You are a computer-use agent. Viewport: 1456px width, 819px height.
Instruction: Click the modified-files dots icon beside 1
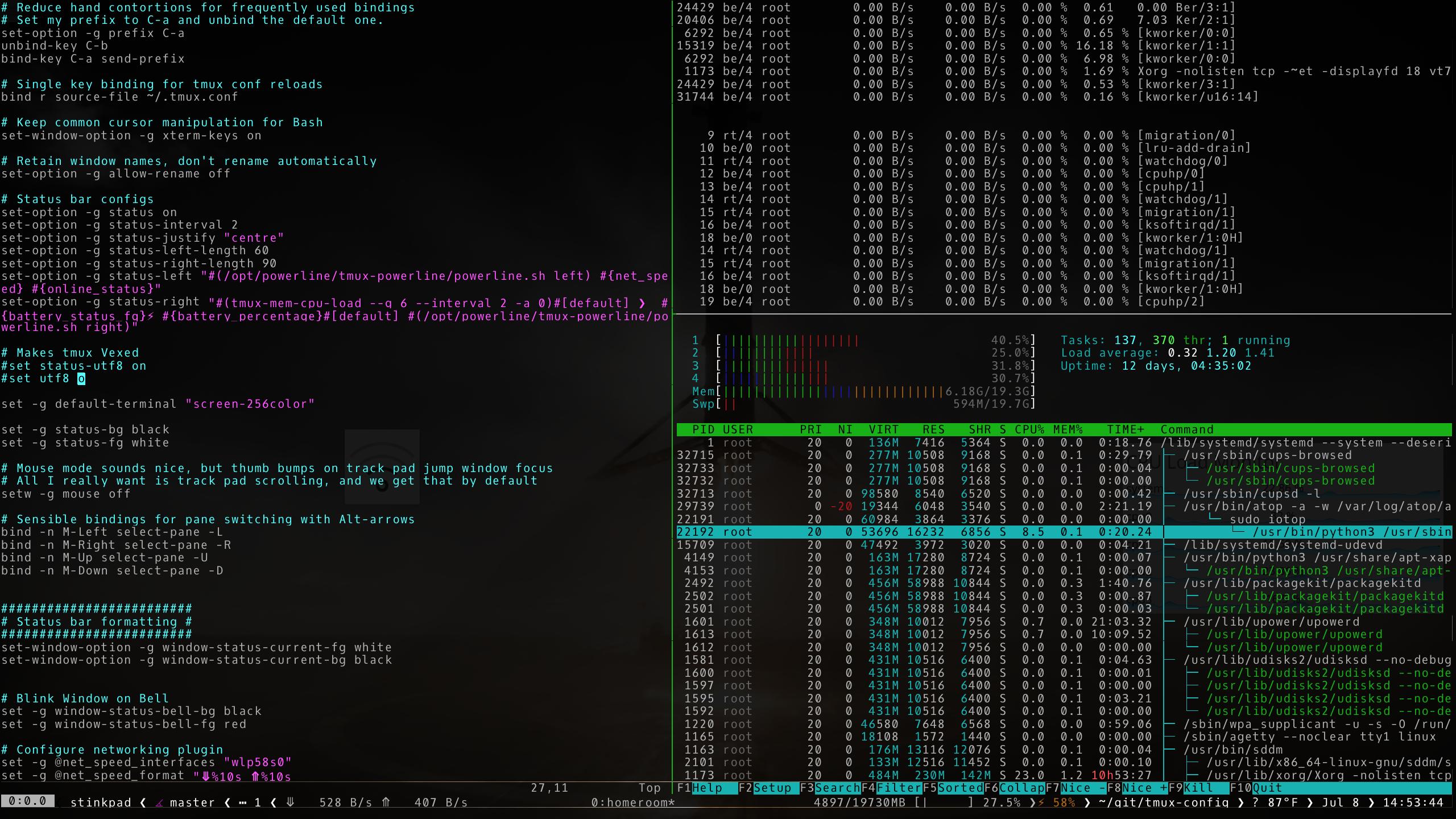(243, 803)
